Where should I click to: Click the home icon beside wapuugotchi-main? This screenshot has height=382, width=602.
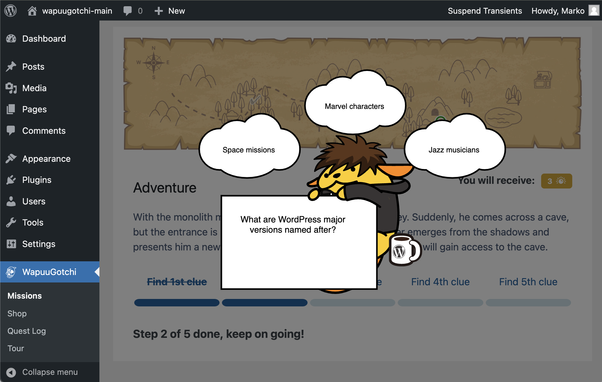[x=32, y=11]
